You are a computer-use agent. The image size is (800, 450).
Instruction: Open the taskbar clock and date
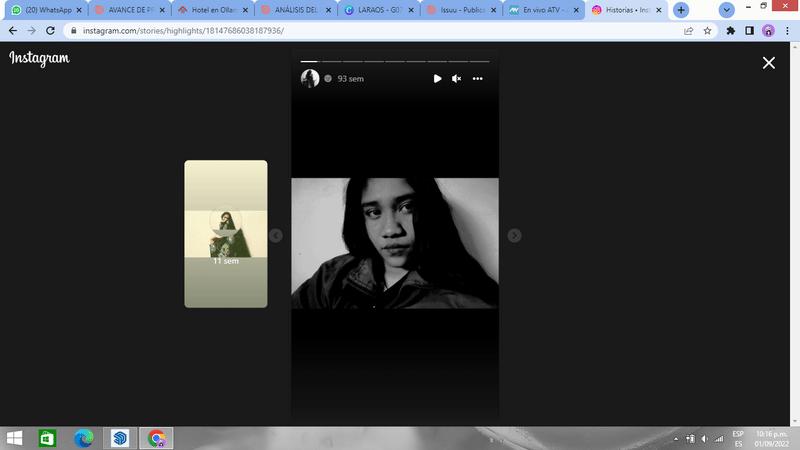pyautogui.click(x=772, y=439)
